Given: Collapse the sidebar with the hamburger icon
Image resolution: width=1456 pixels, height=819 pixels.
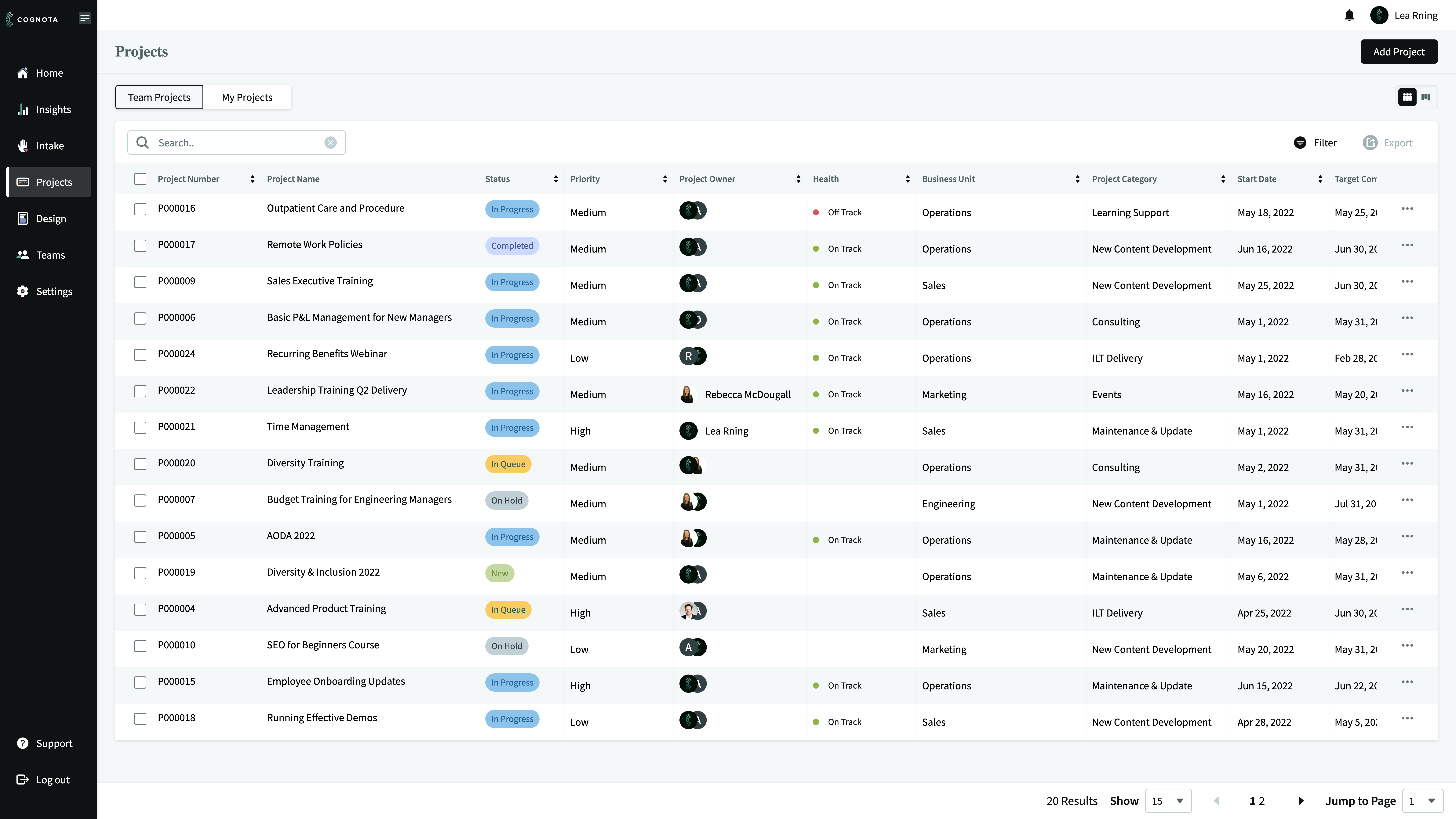Looking at the screenshot, I should 85,18.
